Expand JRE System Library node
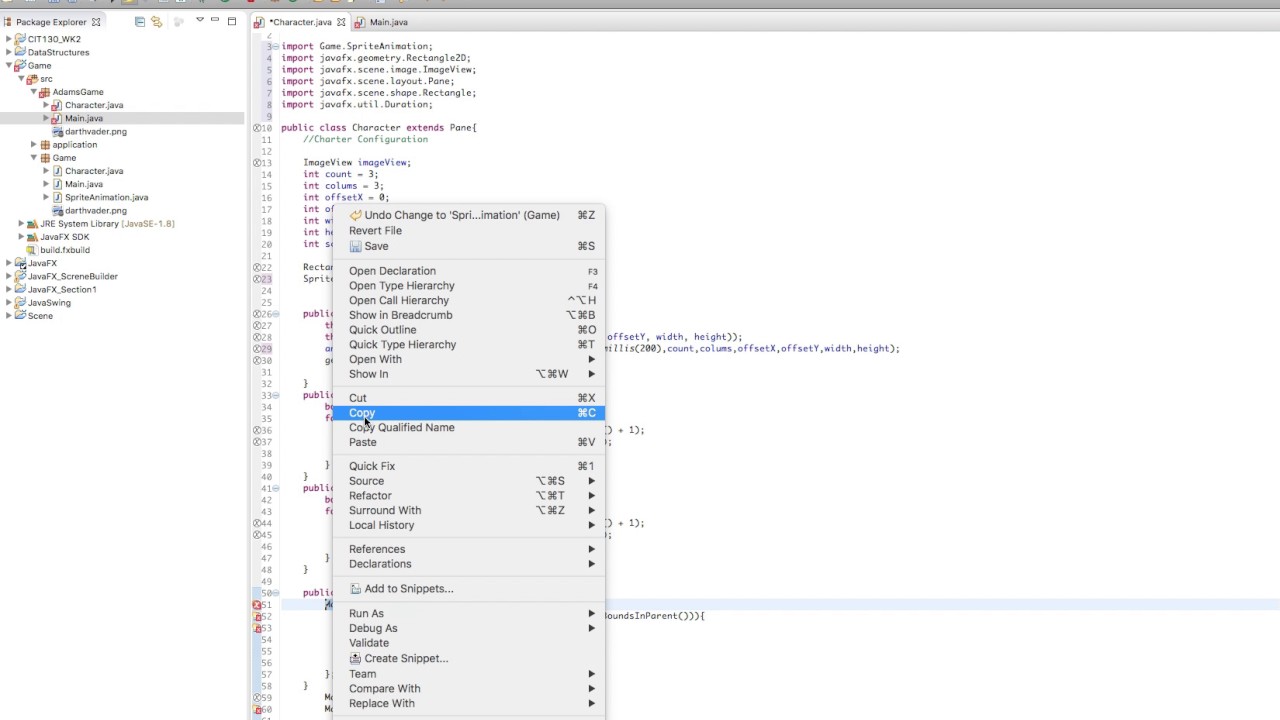The width and height of the screenshot is (1280, 720). click(x=21, y=224)
